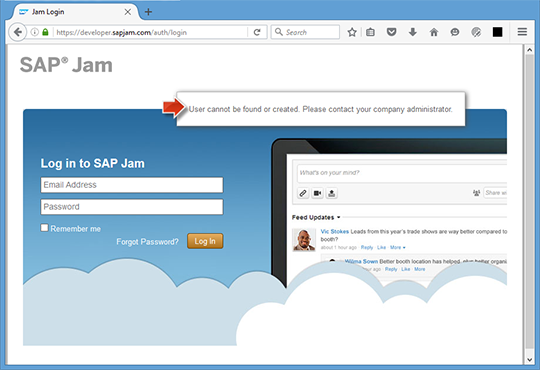Image resolution: width=540 pixels, height=370 pixels.
Task: Click Like under Wilma Sown comment
Action: (406, 269)
